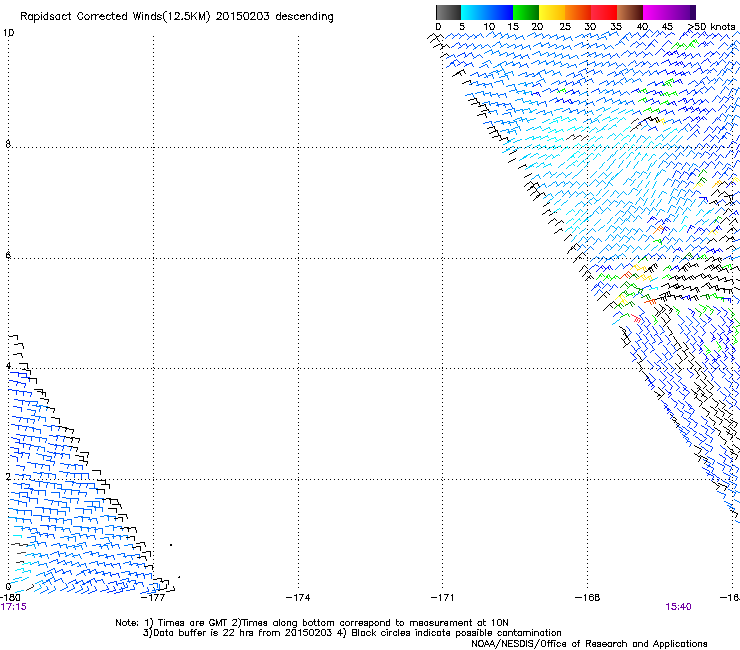Click the '-168' longitude axis label
This screenshot has width=740, height=650.
[x=587, y=597]
